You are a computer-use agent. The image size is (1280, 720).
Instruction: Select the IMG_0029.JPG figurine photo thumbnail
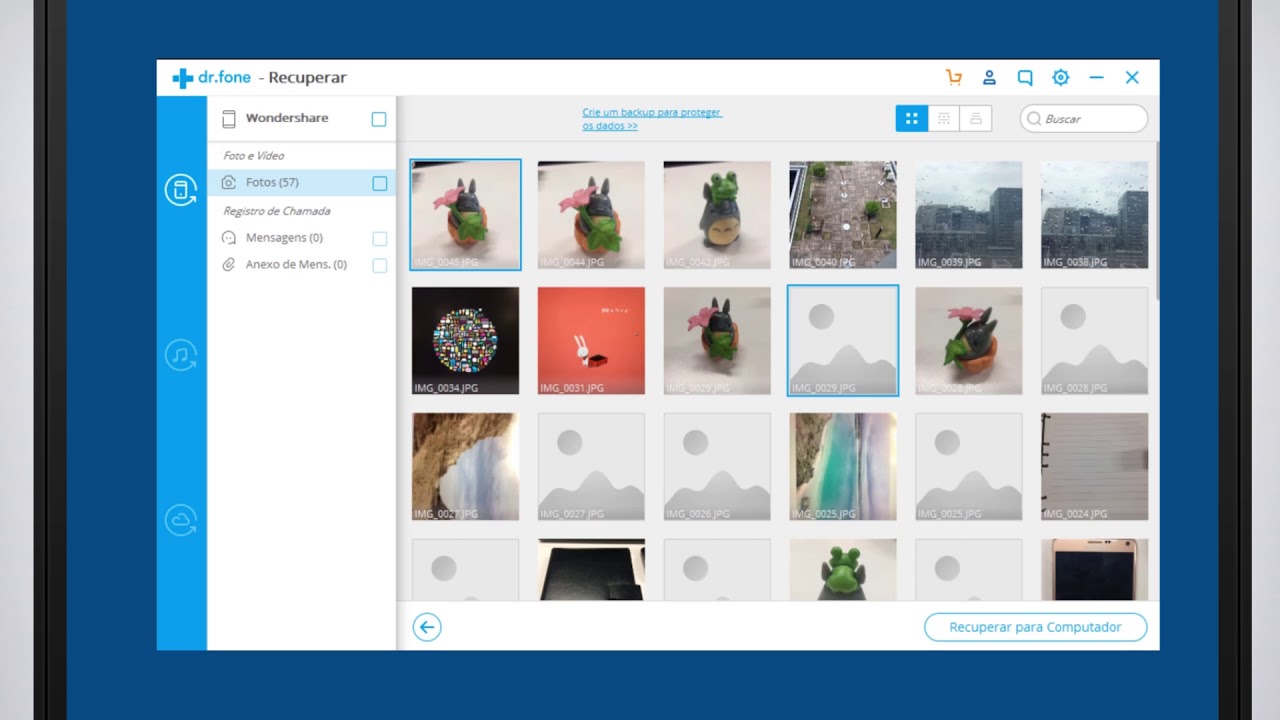tap(717, 341)
